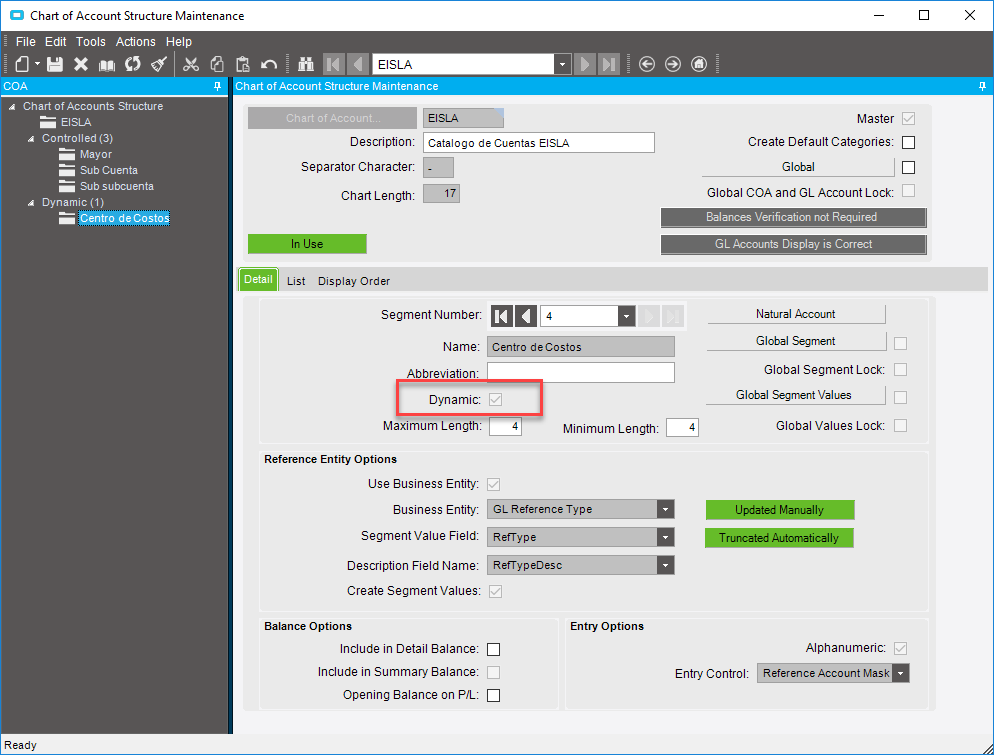The image size is (994, 755).
Task: Switch to the Display Order tab
Action: (x=354, y=281)
